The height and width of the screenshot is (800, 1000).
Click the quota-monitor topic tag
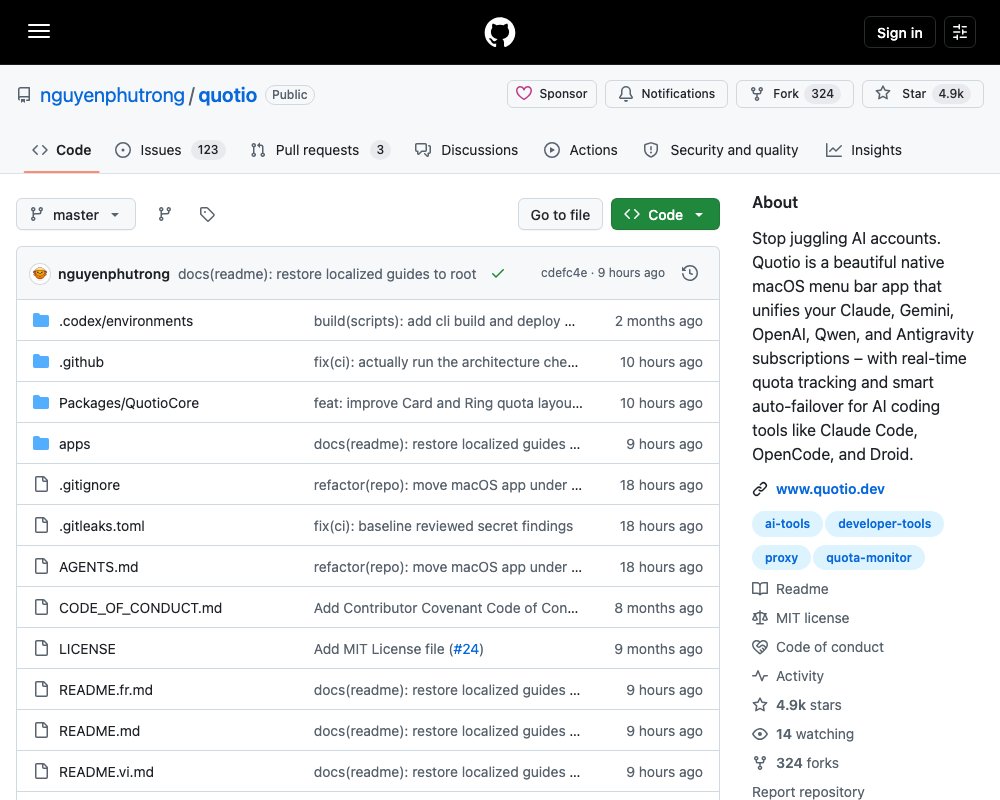[x=869, y=558]
